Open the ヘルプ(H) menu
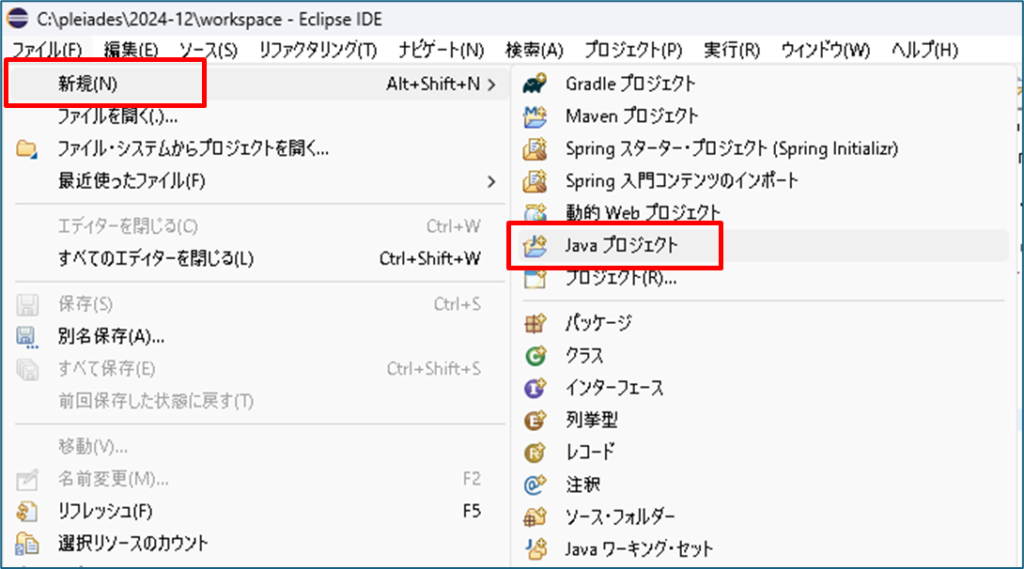1024x569 pixels. pos(923,50)
